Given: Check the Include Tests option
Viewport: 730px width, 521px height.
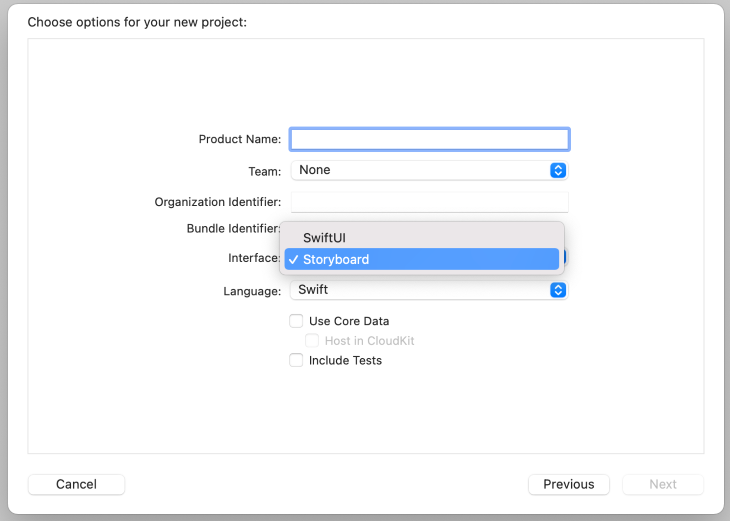Looking at the screenshot, I should pyautogui.click(x=296, y=360).
